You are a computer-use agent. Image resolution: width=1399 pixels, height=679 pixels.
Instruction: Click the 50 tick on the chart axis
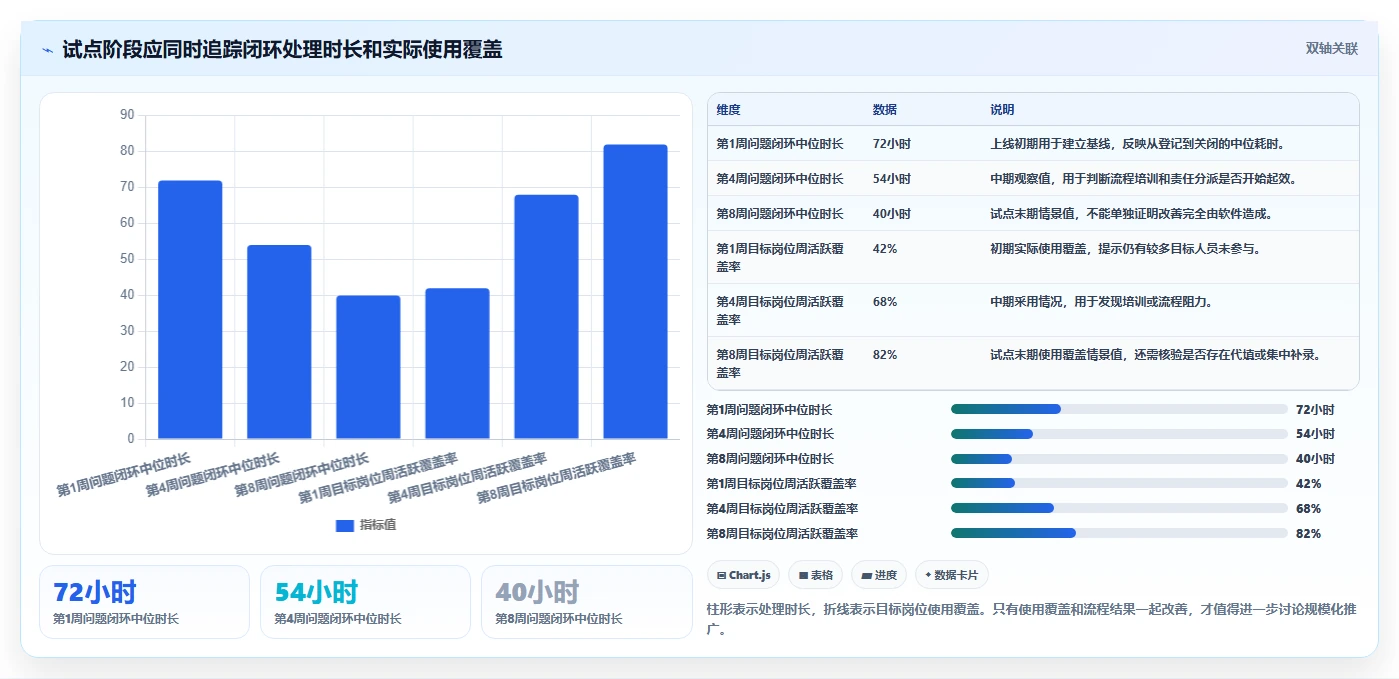pyautogui.click(x=126, y=259)
